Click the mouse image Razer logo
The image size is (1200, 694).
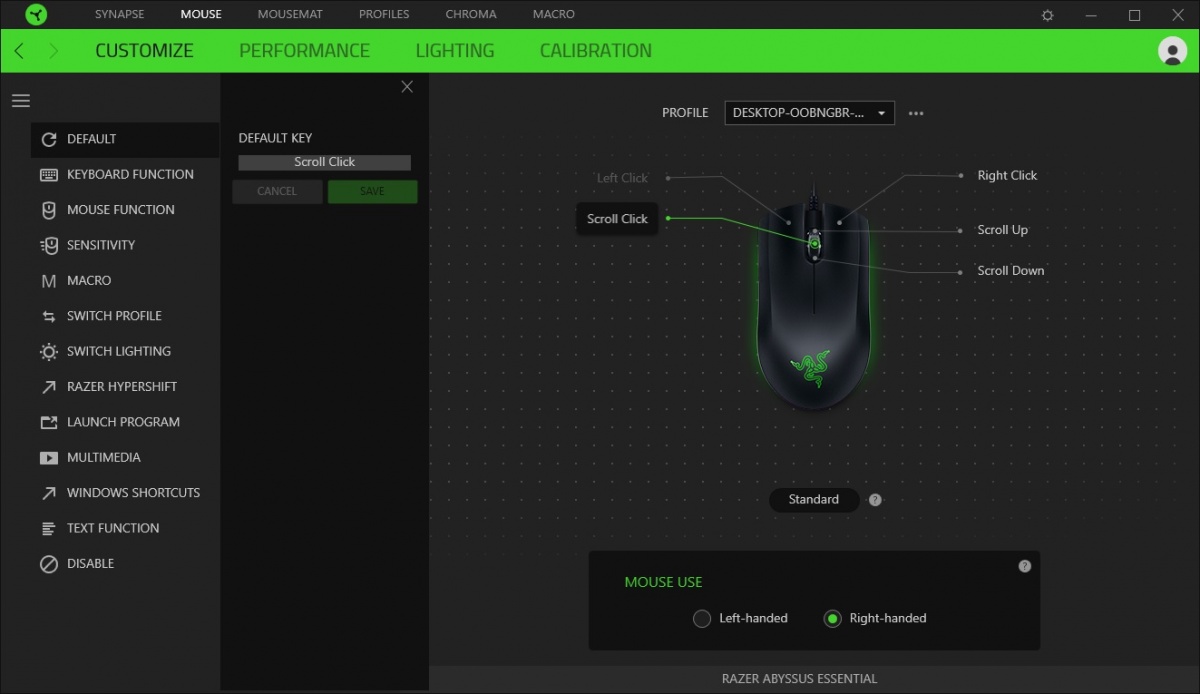coord(811,367)
